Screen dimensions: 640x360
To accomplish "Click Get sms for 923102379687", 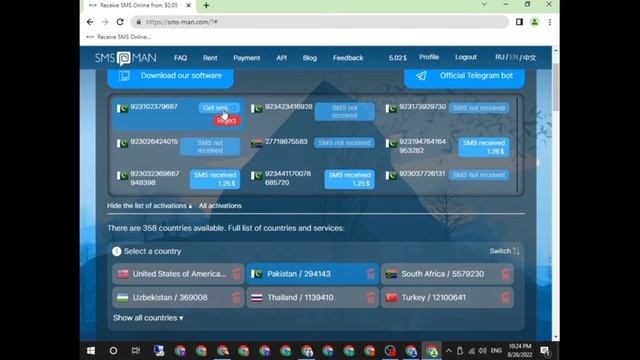I will pos(219,108).
